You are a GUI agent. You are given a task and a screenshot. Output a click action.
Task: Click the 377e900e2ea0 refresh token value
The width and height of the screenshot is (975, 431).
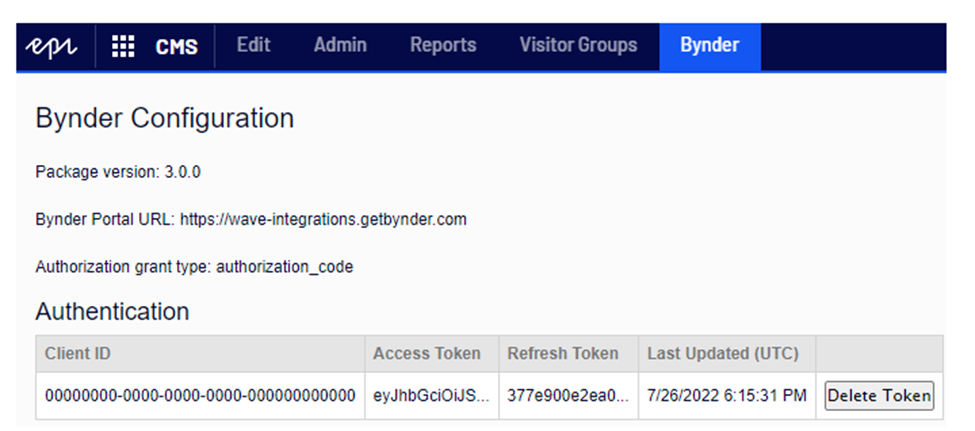tap(568, 396)
